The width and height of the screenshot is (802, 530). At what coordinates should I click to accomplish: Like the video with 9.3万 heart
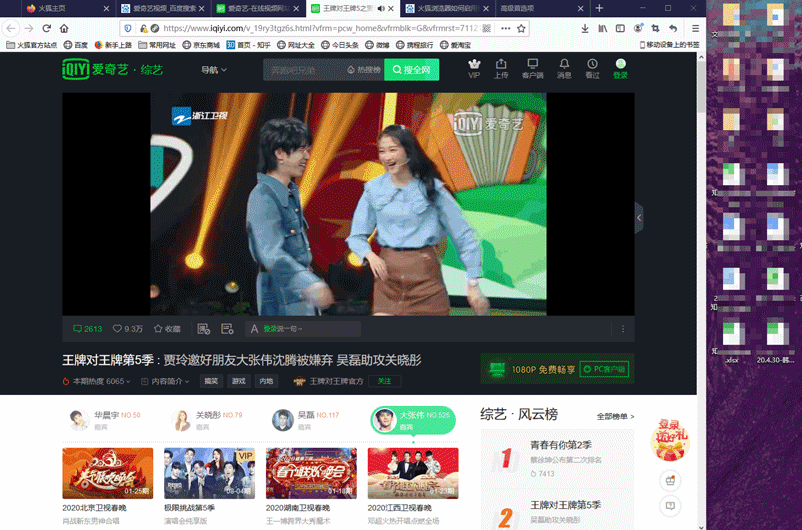click(127, 329)
